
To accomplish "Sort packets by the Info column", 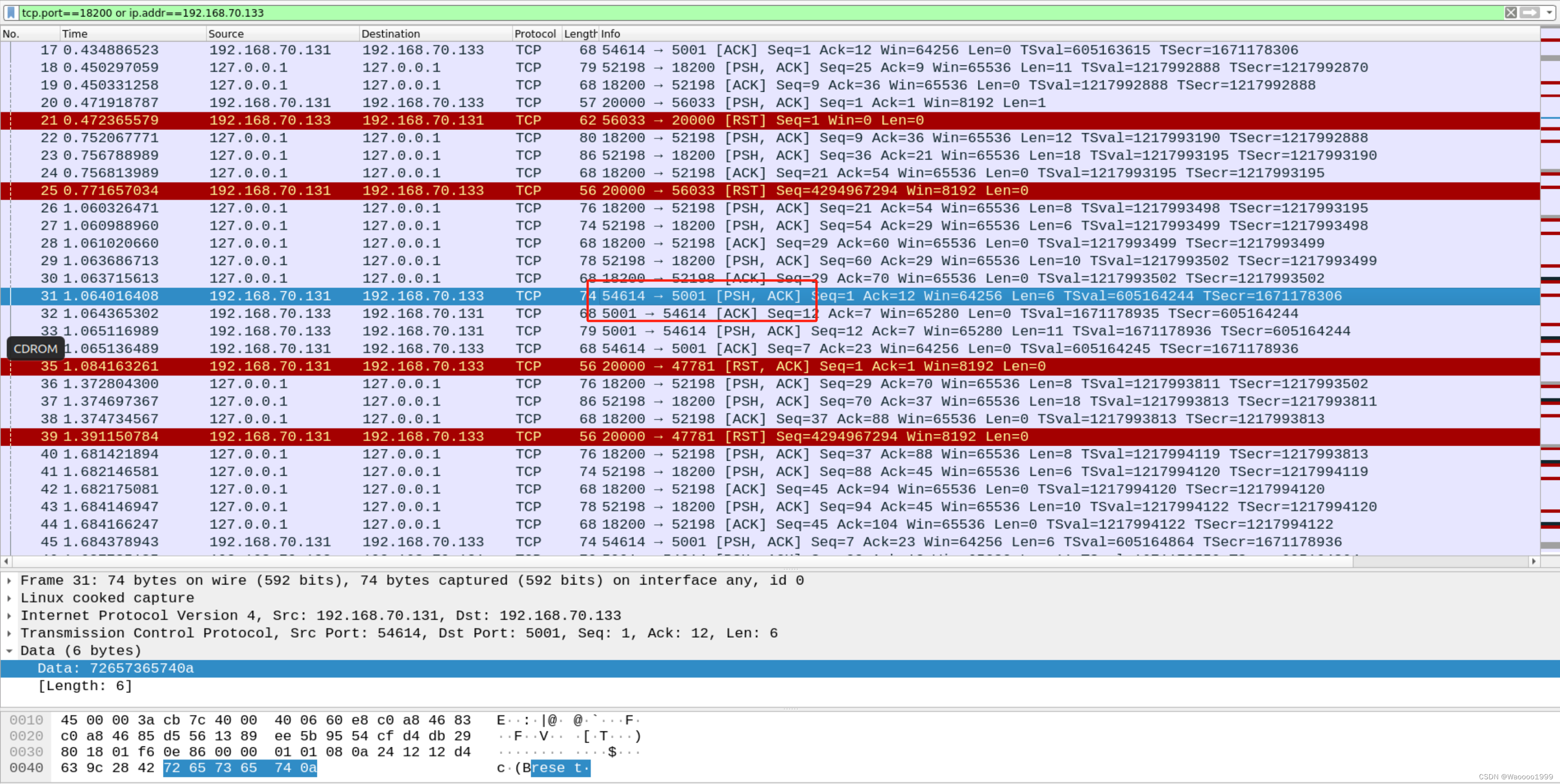I will click(x=1069, y=34).
